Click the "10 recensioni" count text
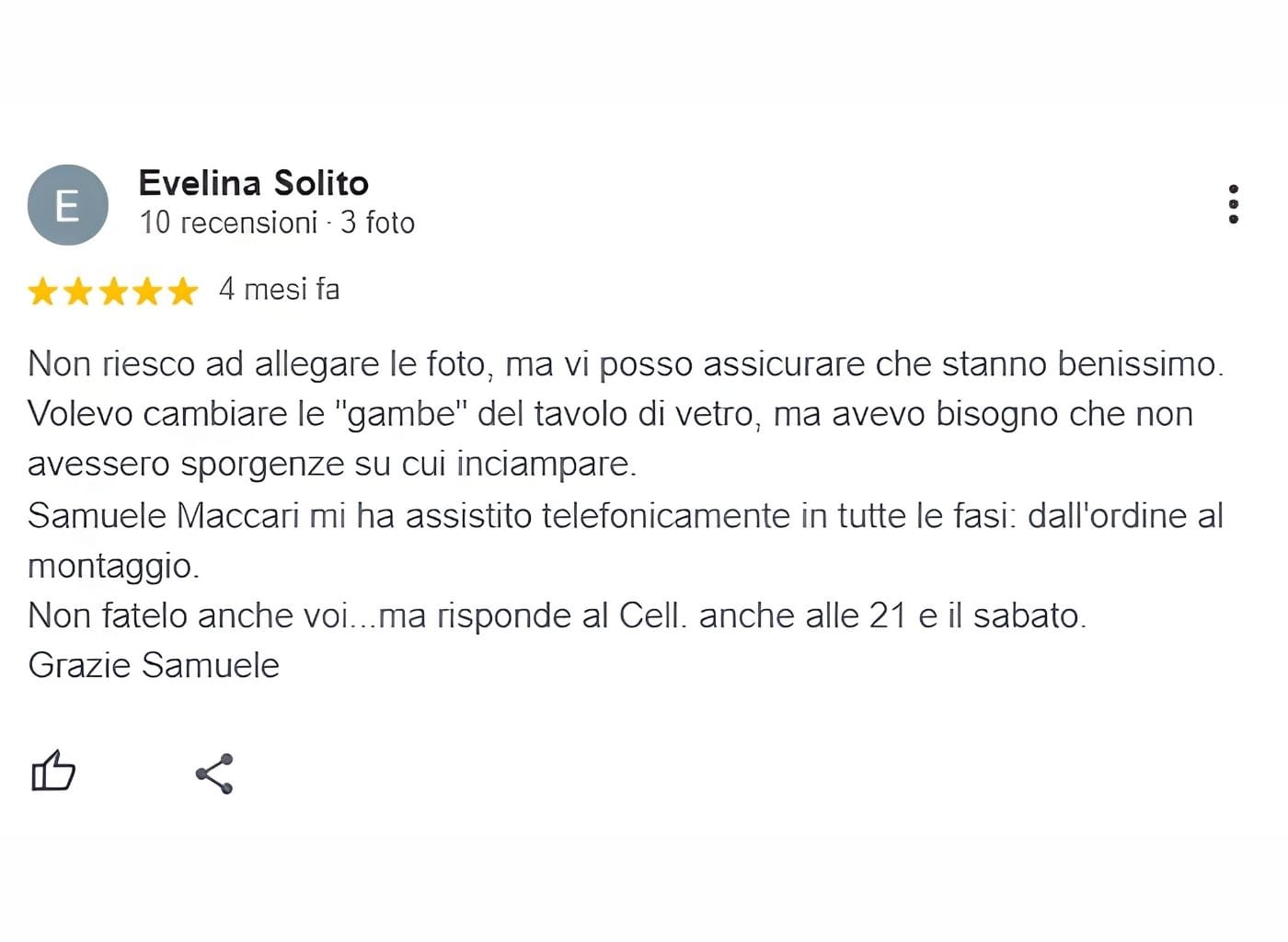1288x942 pixels. point(227,223)
